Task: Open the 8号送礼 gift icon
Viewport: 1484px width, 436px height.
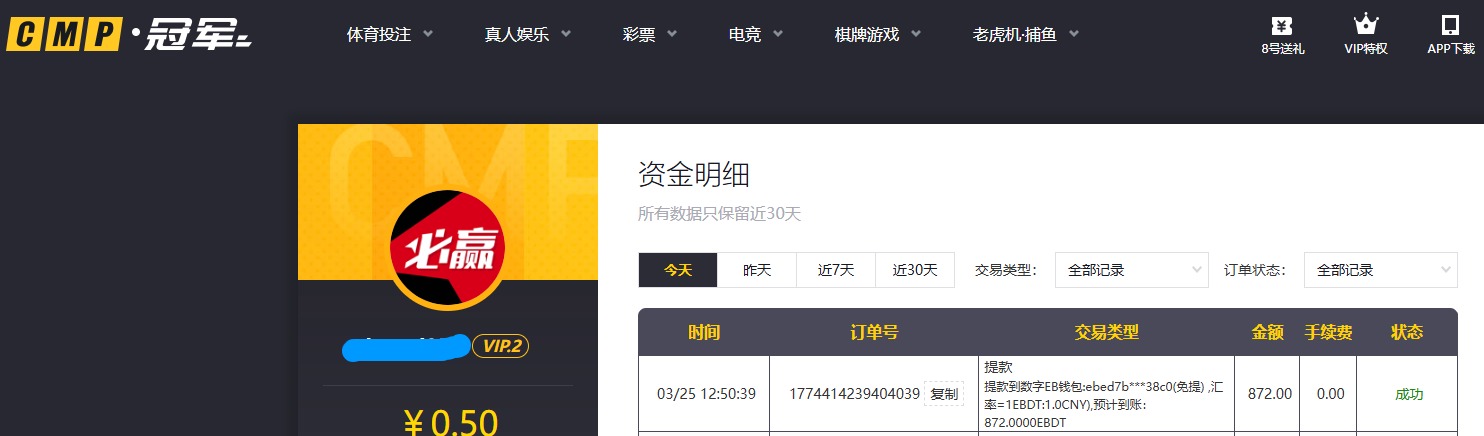Action: point(1282,34)
